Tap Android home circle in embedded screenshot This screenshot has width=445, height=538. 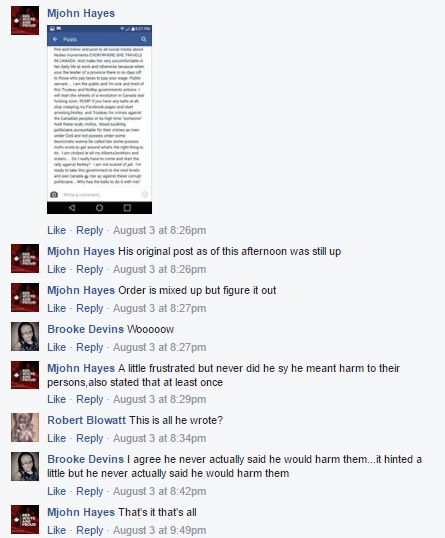(x=99, y=208)
